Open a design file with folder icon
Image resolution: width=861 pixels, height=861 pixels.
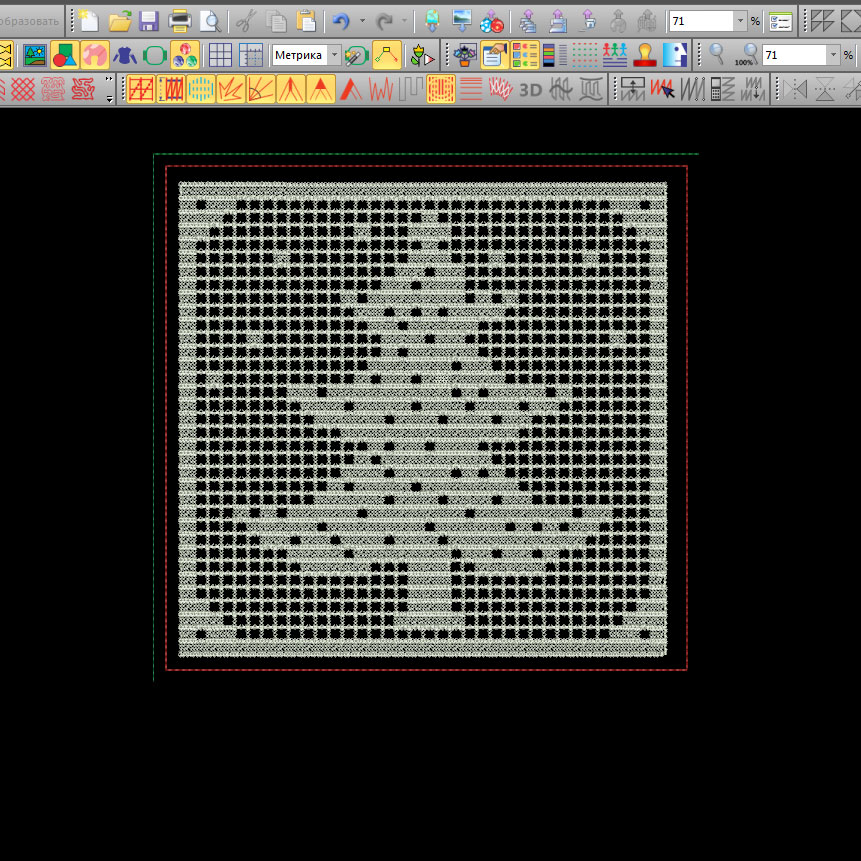[x=120, y=21]
